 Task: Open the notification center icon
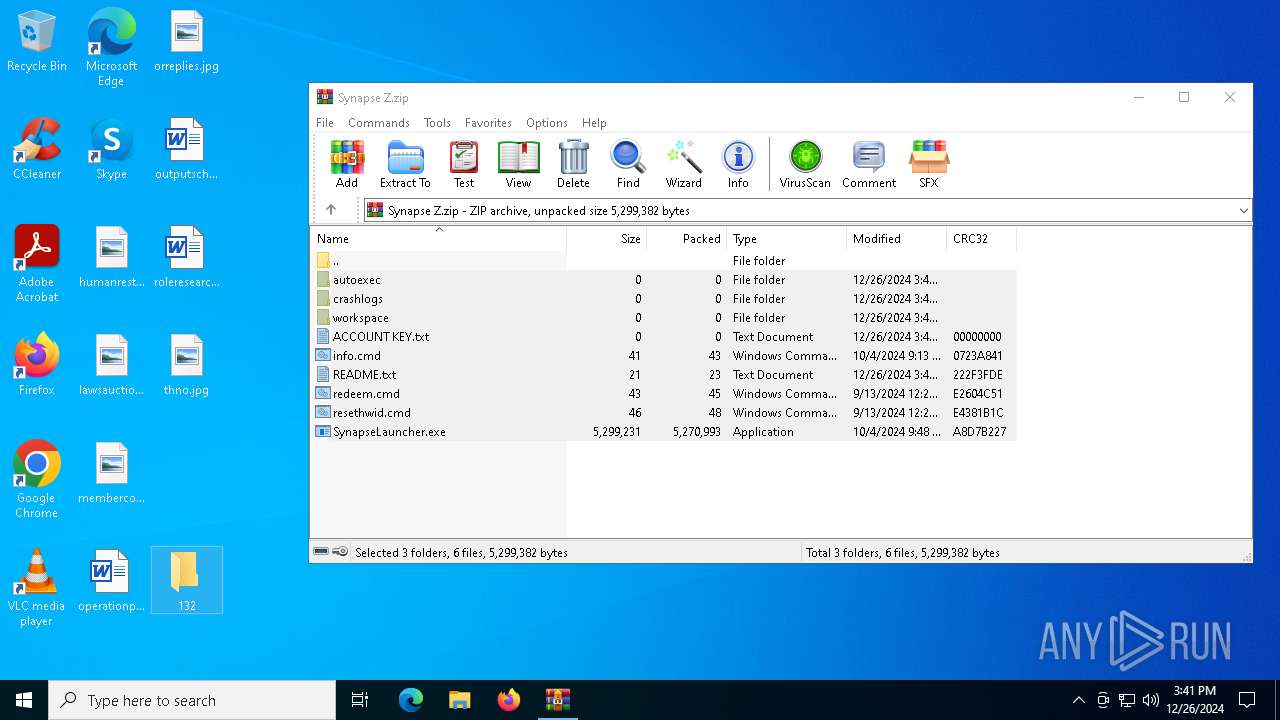coord(1247,700)
